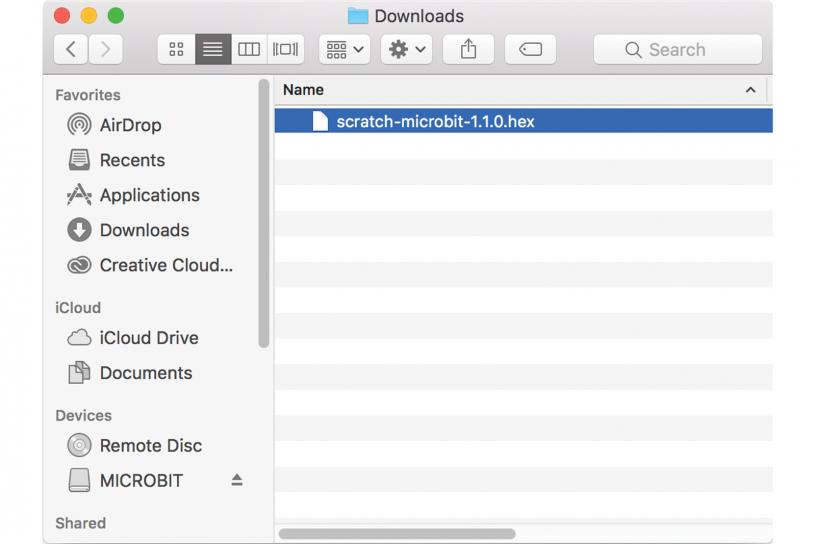Select file scratch-microbit-1.1.0.hex
This screenshot has width=816, height=544.
click(x=524, y=121)
